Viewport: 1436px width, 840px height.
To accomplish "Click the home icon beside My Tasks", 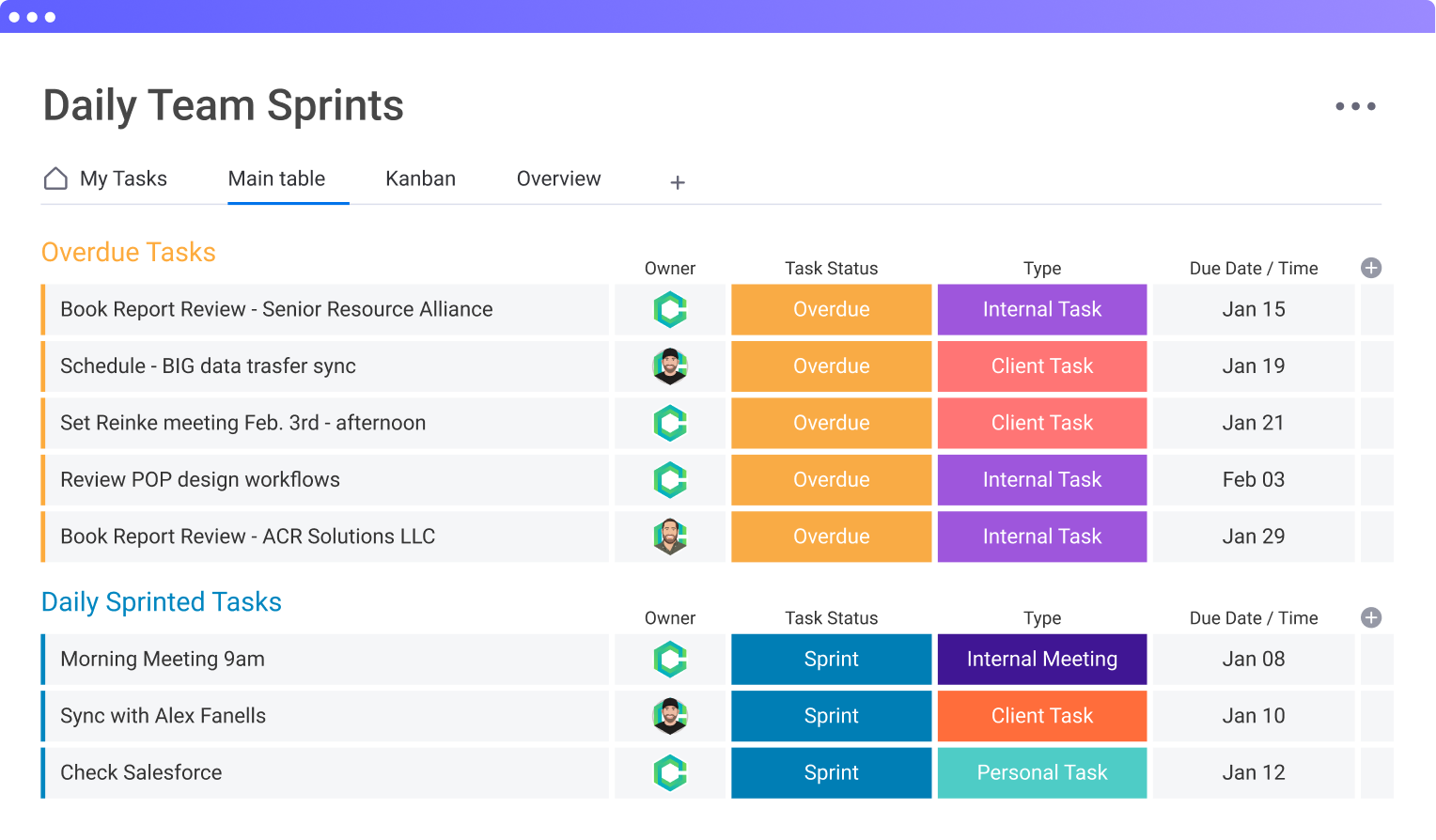I will (x=56, y=179).
